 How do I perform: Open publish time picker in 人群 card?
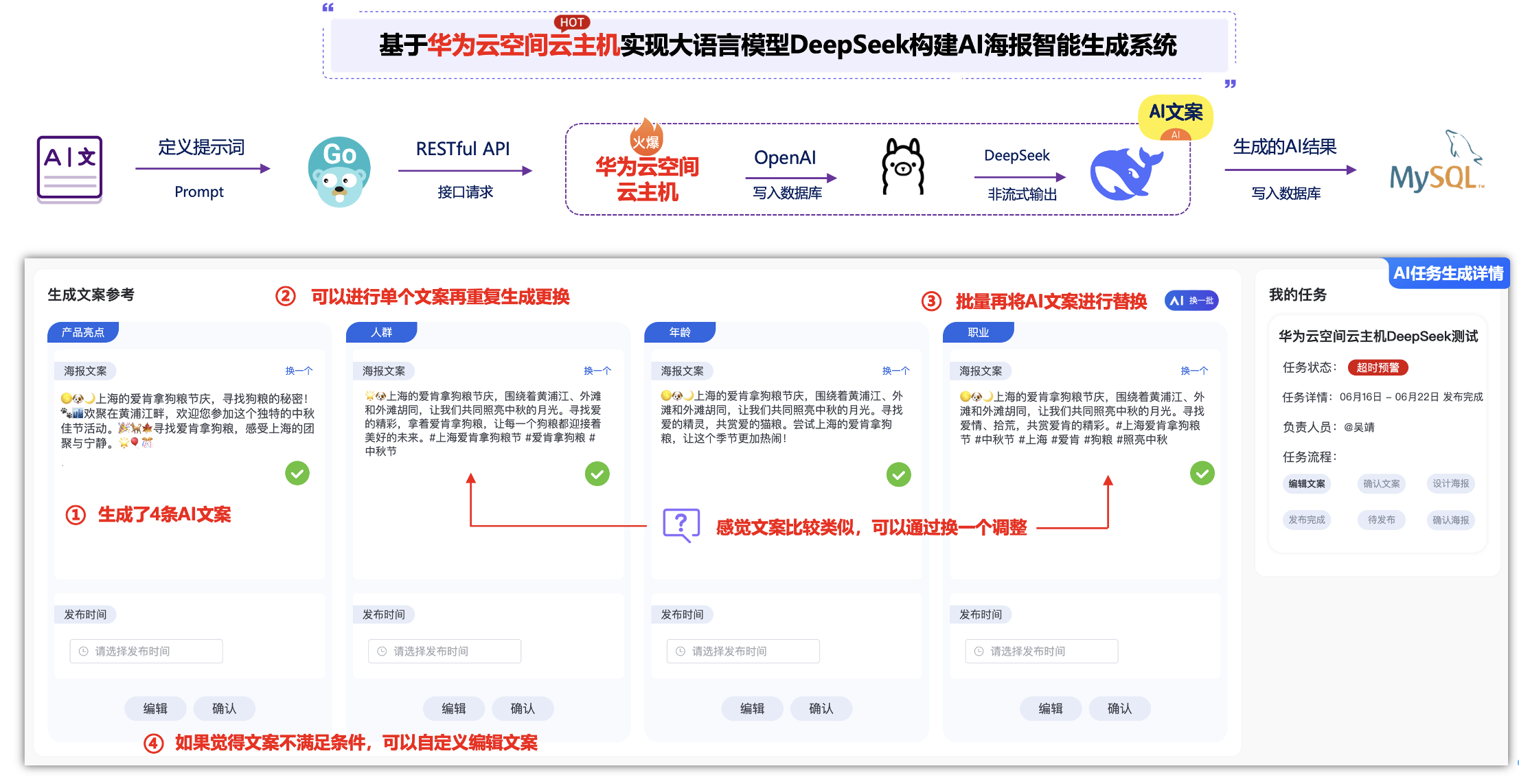point(445,651)
